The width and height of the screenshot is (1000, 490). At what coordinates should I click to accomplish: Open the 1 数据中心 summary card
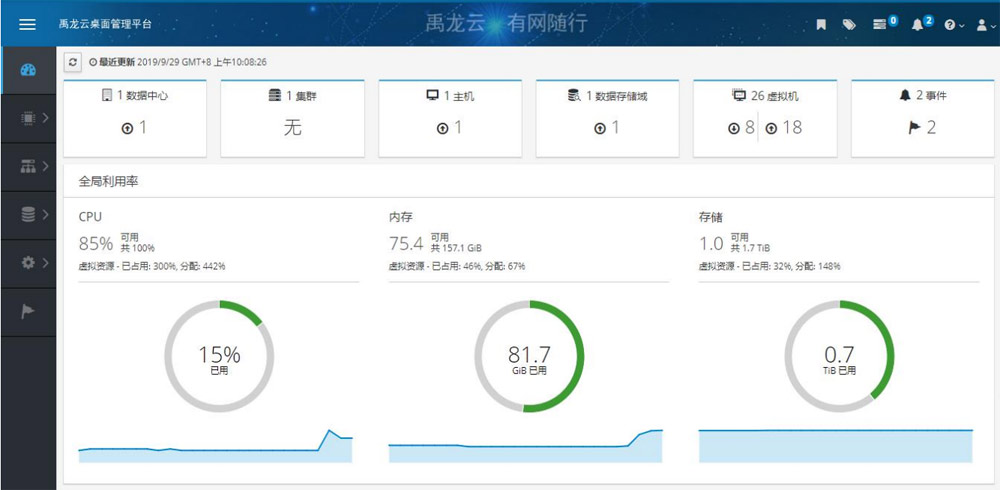point(133,96)
